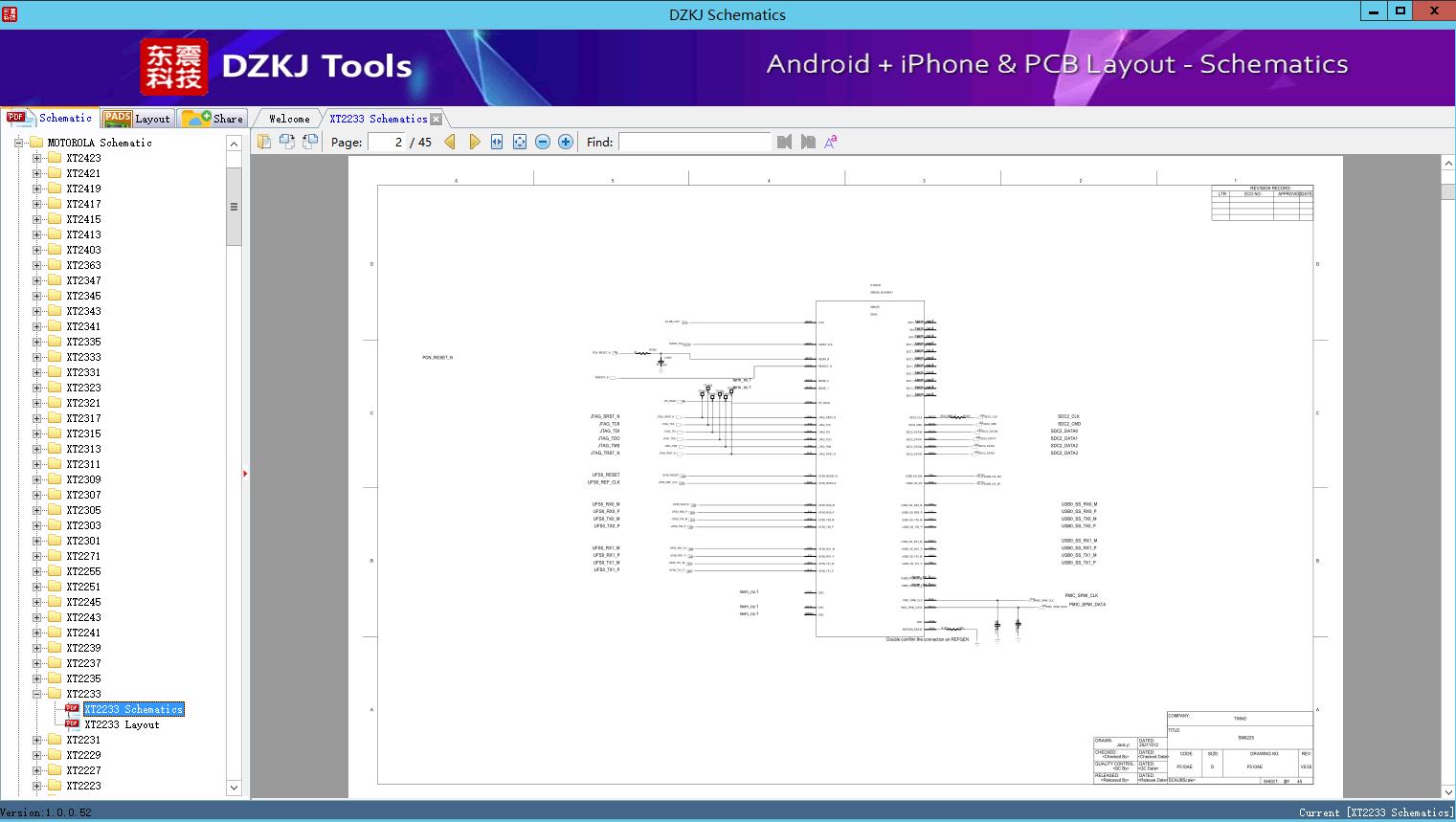Image resolution: width=1456 pixels, height=822 pixels.
Task: Fit the whole page in the view
Action: (520, 142)
